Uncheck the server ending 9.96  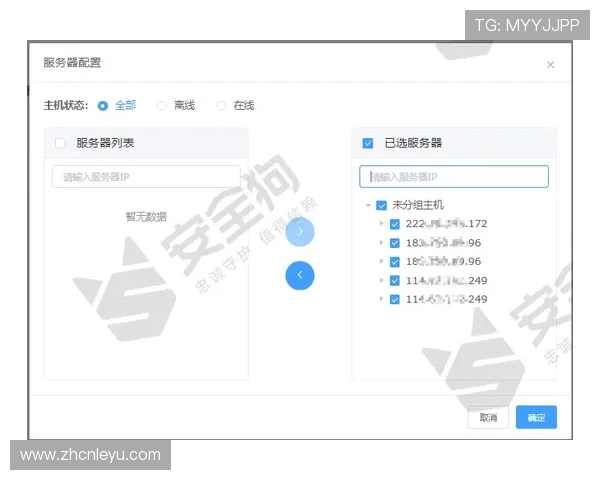click(395, 262)
